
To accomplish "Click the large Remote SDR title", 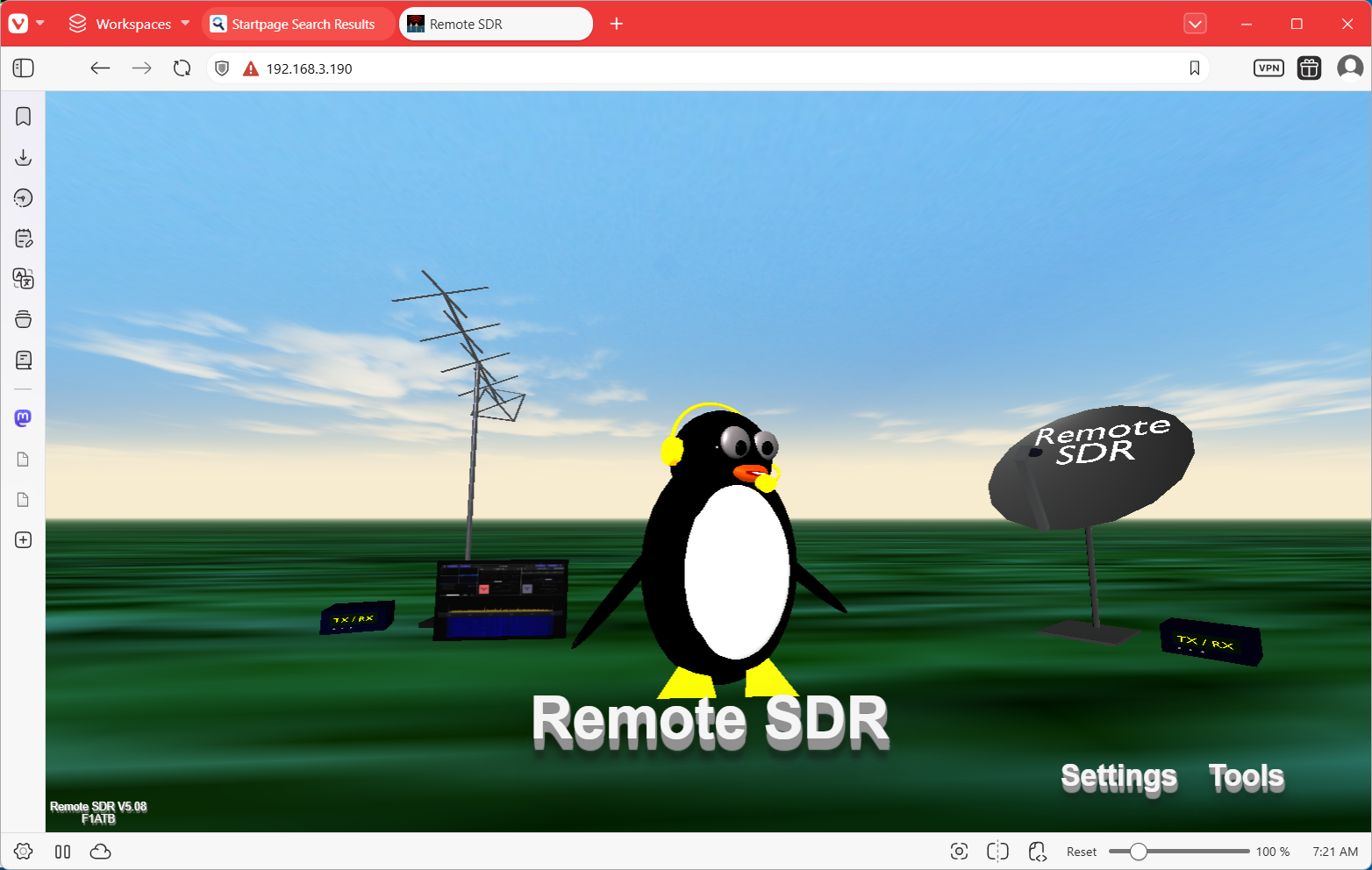I will (x=711, y=723).
